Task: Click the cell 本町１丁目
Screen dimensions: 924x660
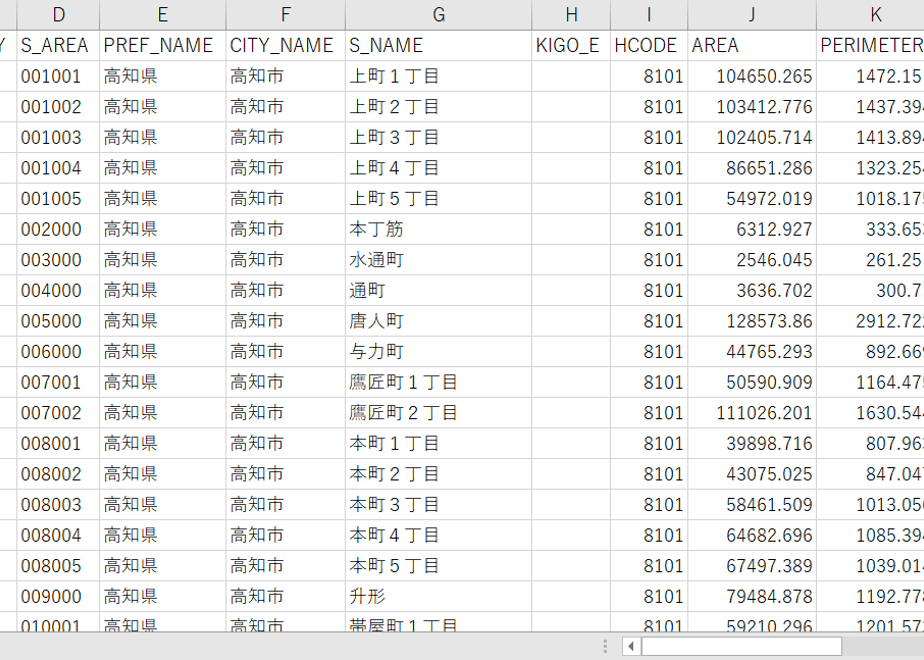Action: (438, 444)
